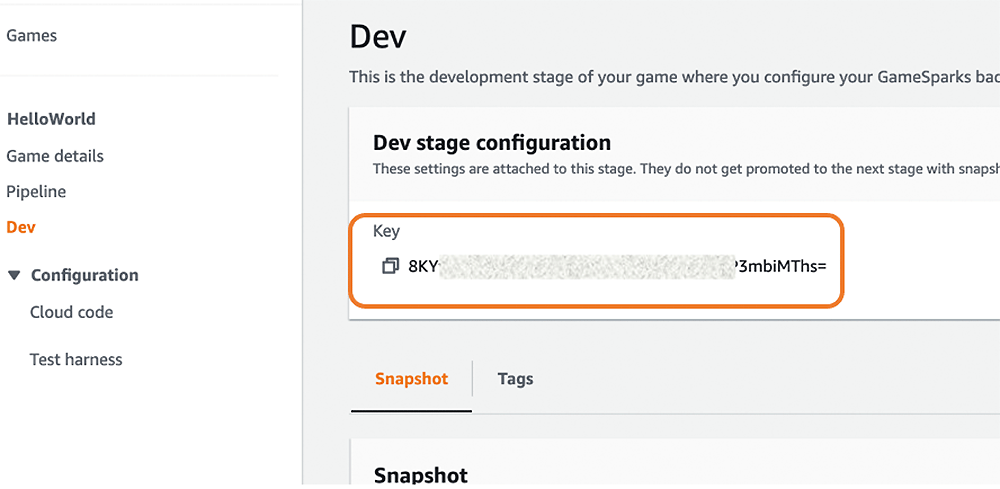This screenshot has height=489, width=1000.
Task: Open Game details page
Action: point(55,156)
